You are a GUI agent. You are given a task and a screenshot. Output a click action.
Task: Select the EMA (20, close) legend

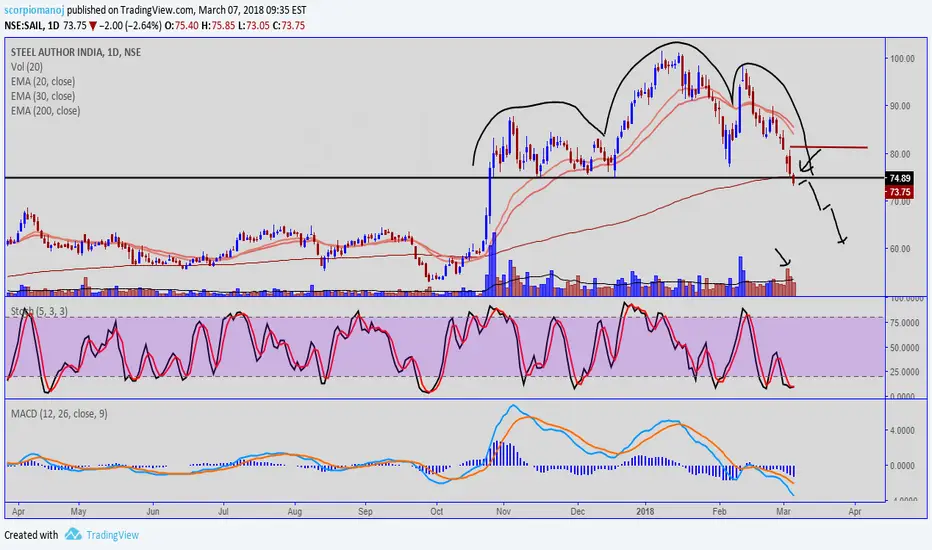(43, 81)
